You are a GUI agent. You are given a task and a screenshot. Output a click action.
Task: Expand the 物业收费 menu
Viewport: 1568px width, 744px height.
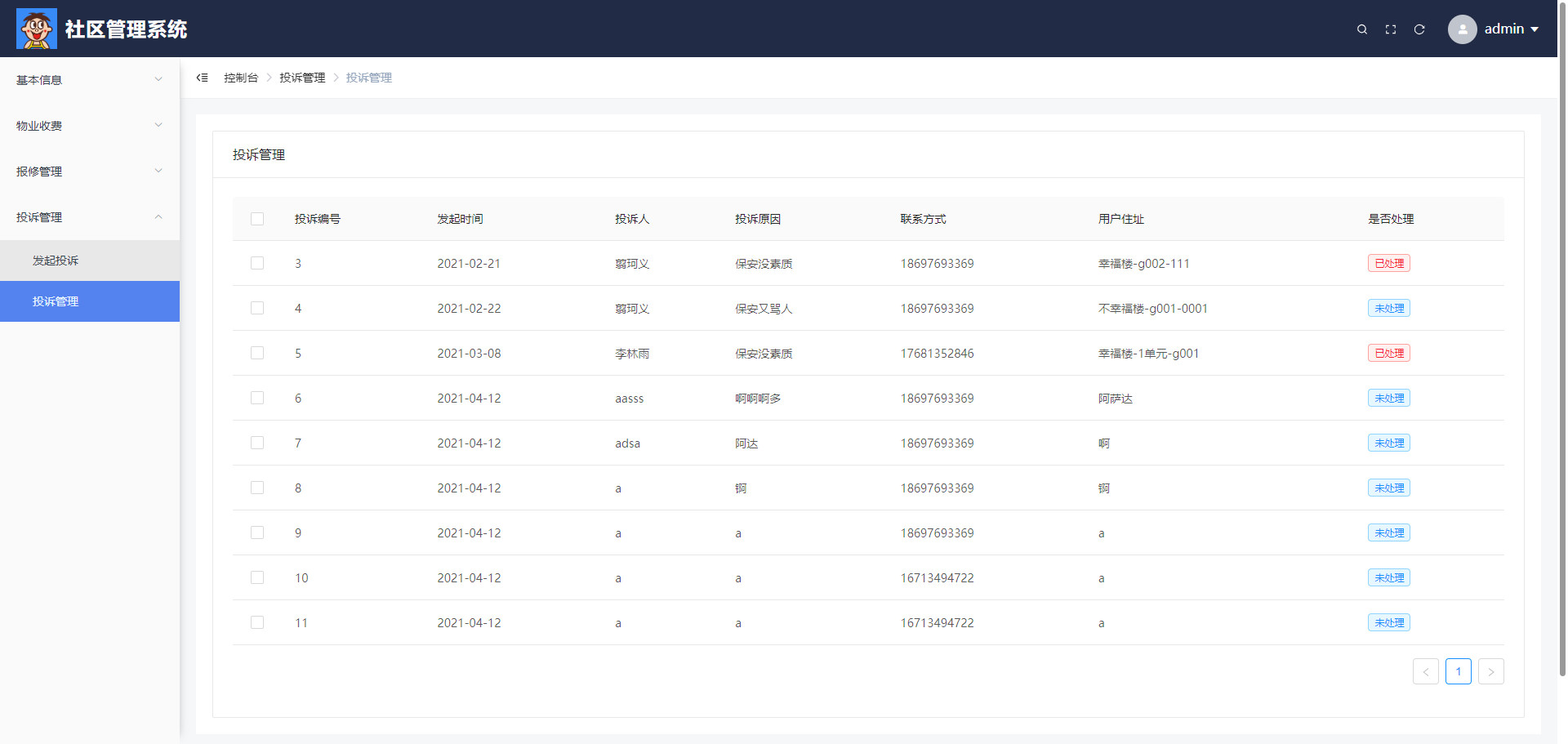tap(90, 126)
